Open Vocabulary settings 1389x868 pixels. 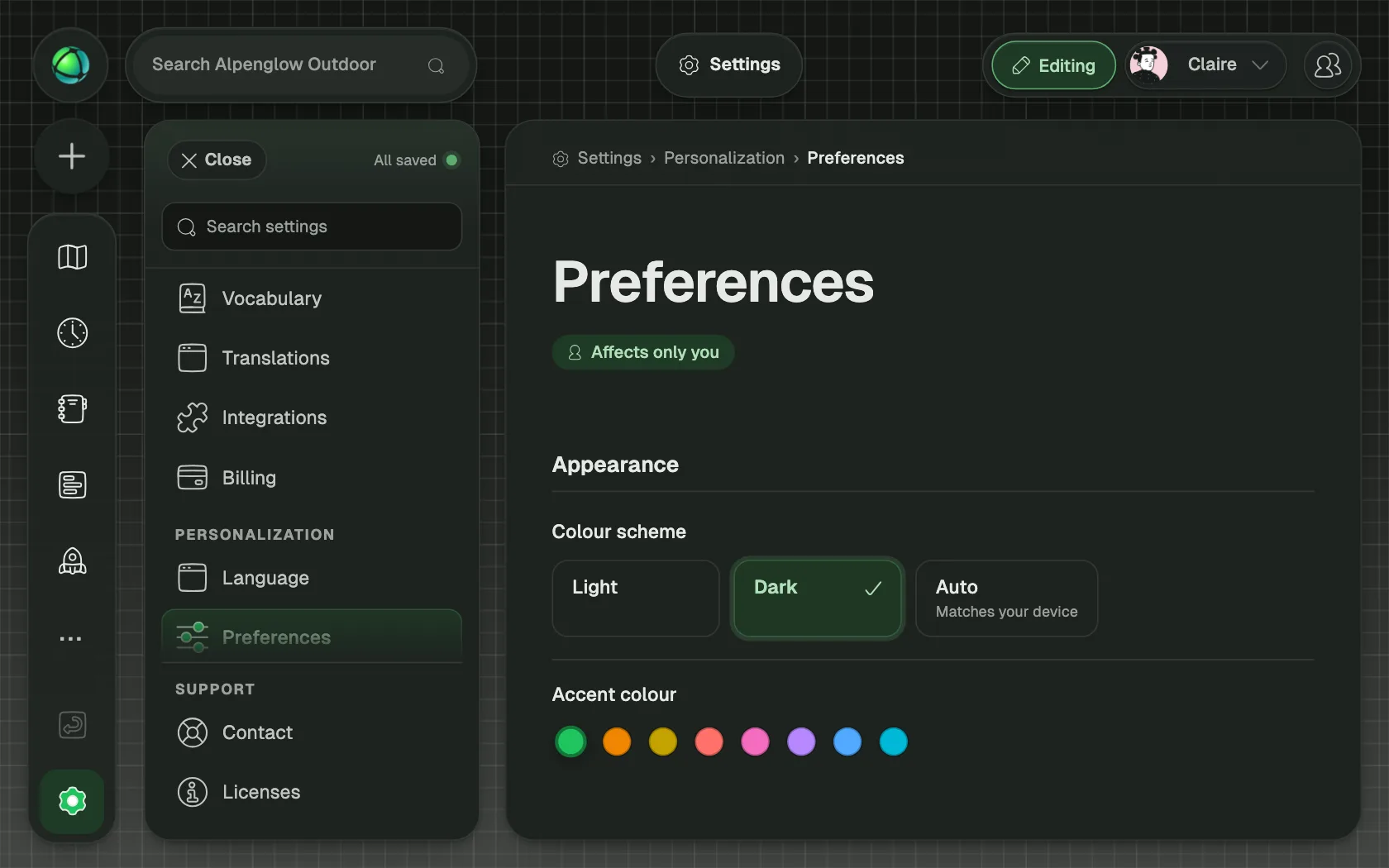point(312,298)
